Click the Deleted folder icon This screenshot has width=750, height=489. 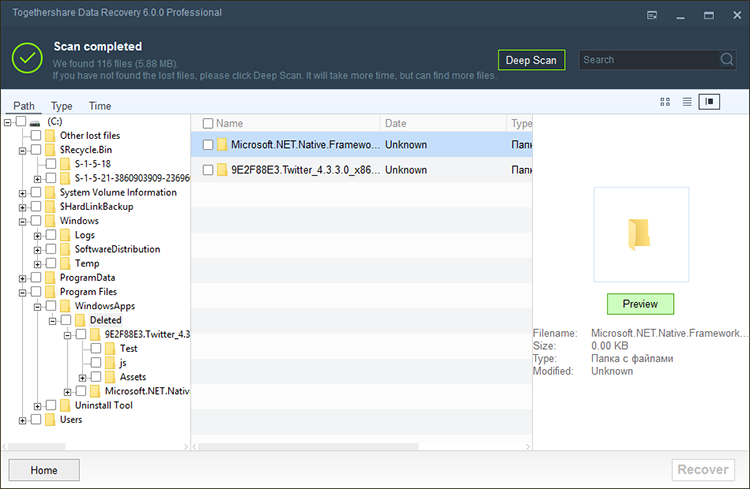pos(80,320)
